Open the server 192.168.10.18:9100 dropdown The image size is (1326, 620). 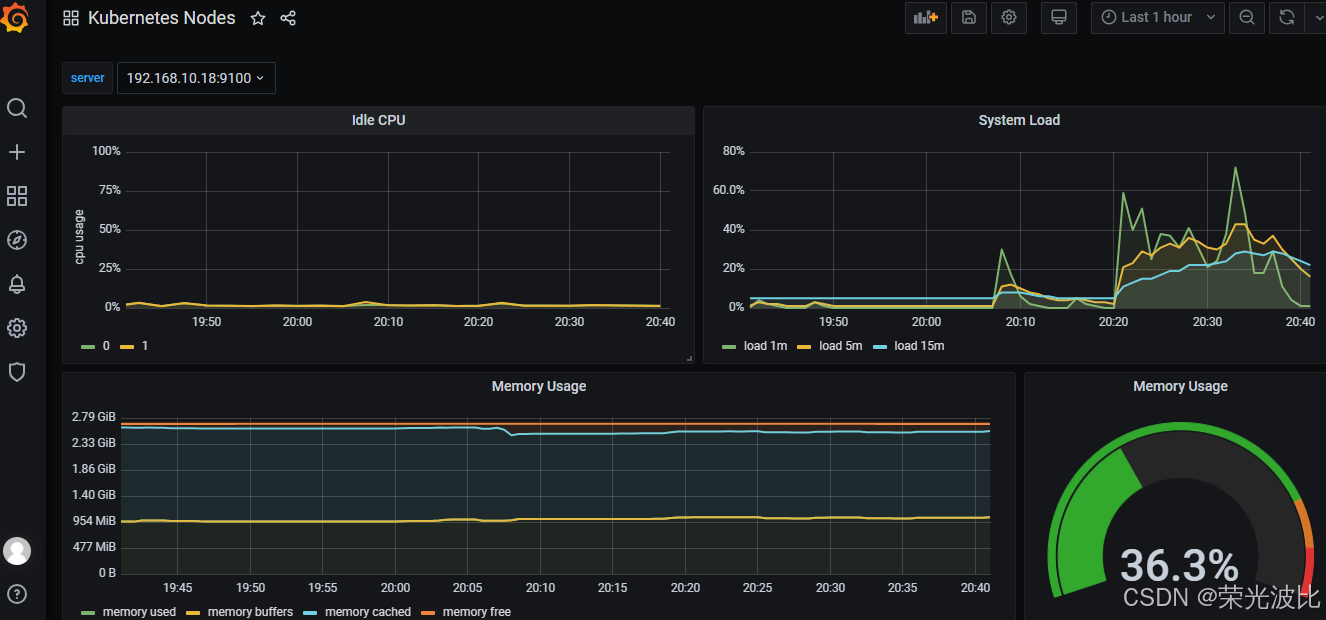tap(196, 78)
